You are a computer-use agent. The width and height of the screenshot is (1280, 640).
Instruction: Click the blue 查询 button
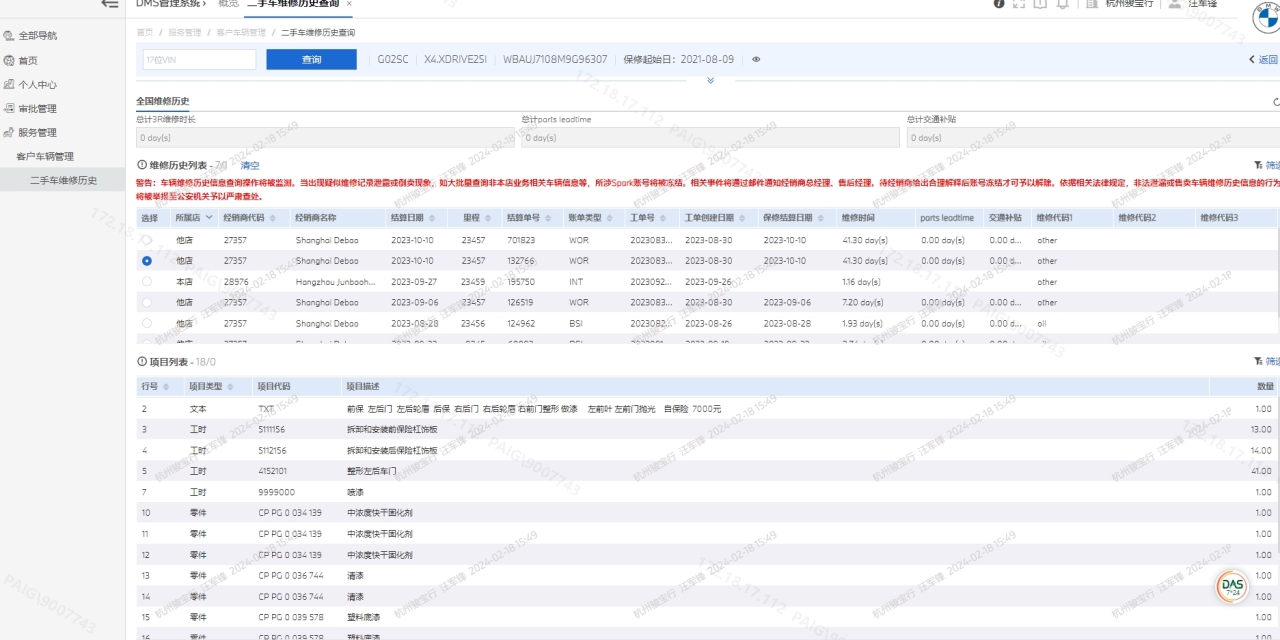[311, 60]
